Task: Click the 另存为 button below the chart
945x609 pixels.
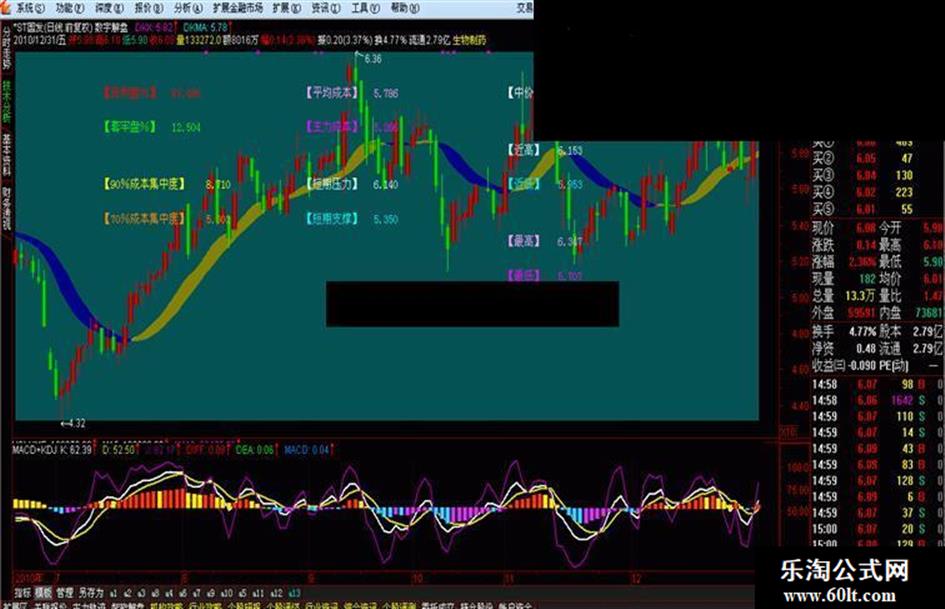Action: coord(91,593)
